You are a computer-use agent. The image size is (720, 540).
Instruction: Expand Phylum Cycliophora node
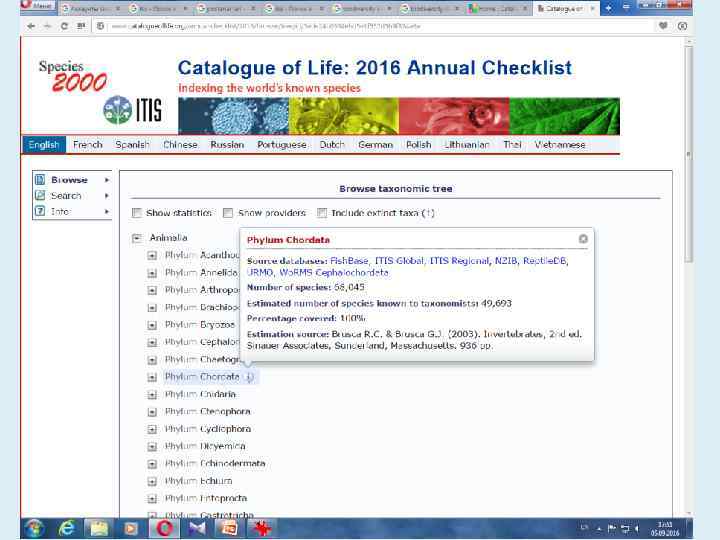pyautogui.click(x=152, y=429)
